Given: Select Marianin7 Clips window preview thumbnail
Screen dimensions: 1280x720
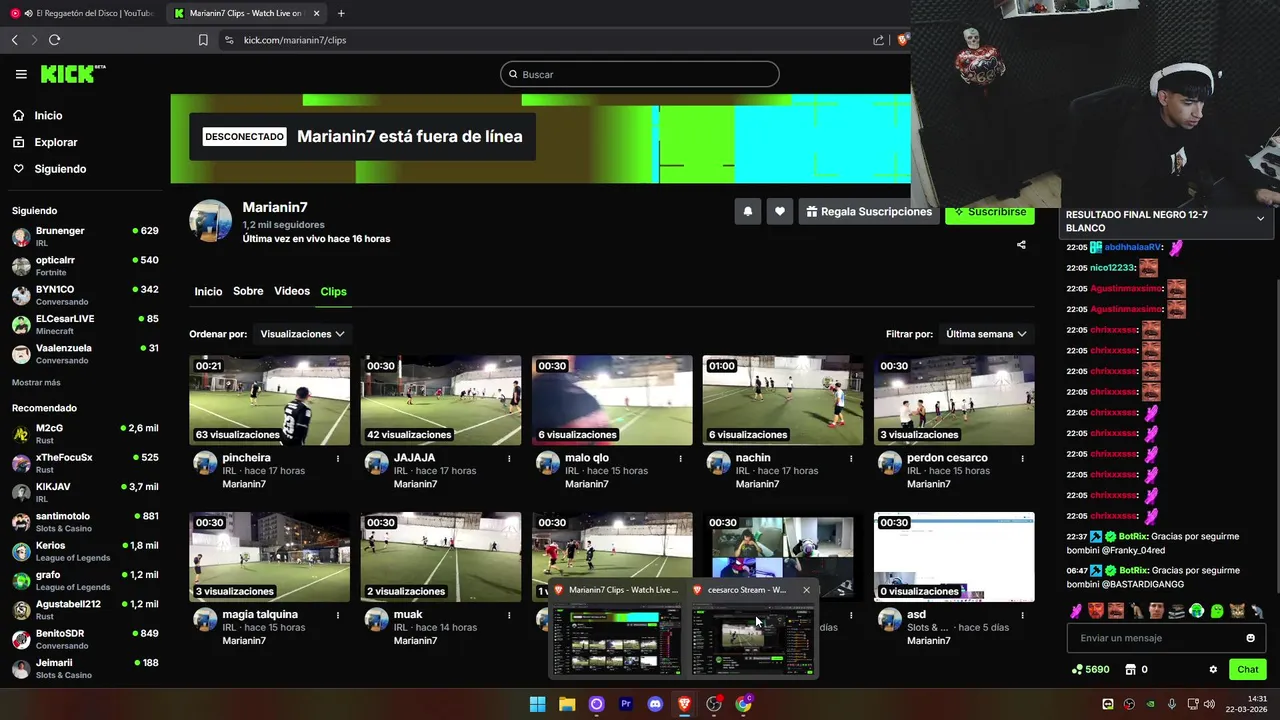Looking at the screenshot, I should 615,640.
